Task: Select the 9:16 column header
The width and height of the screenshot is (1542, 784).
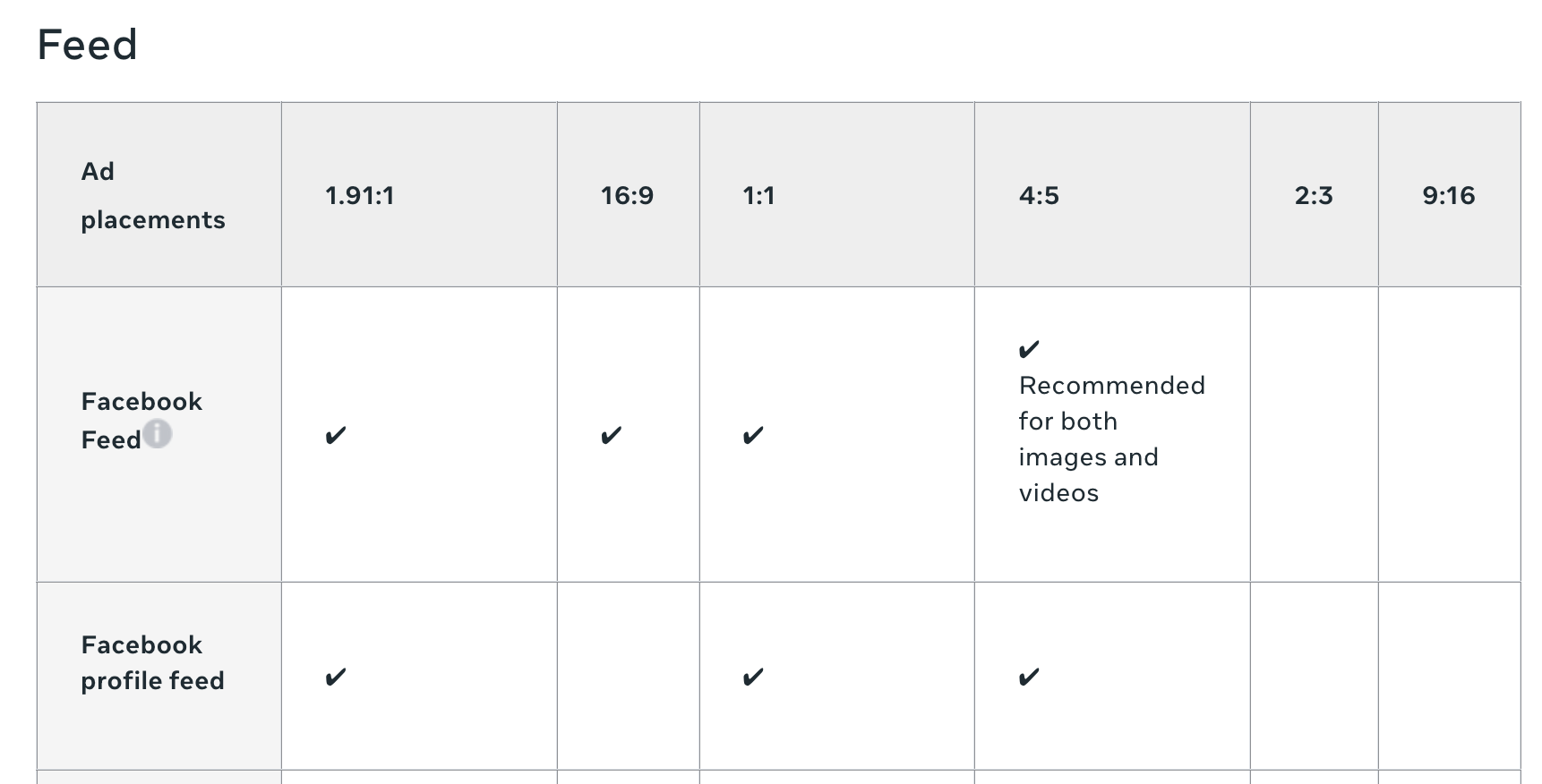Action: point(1449,195)
